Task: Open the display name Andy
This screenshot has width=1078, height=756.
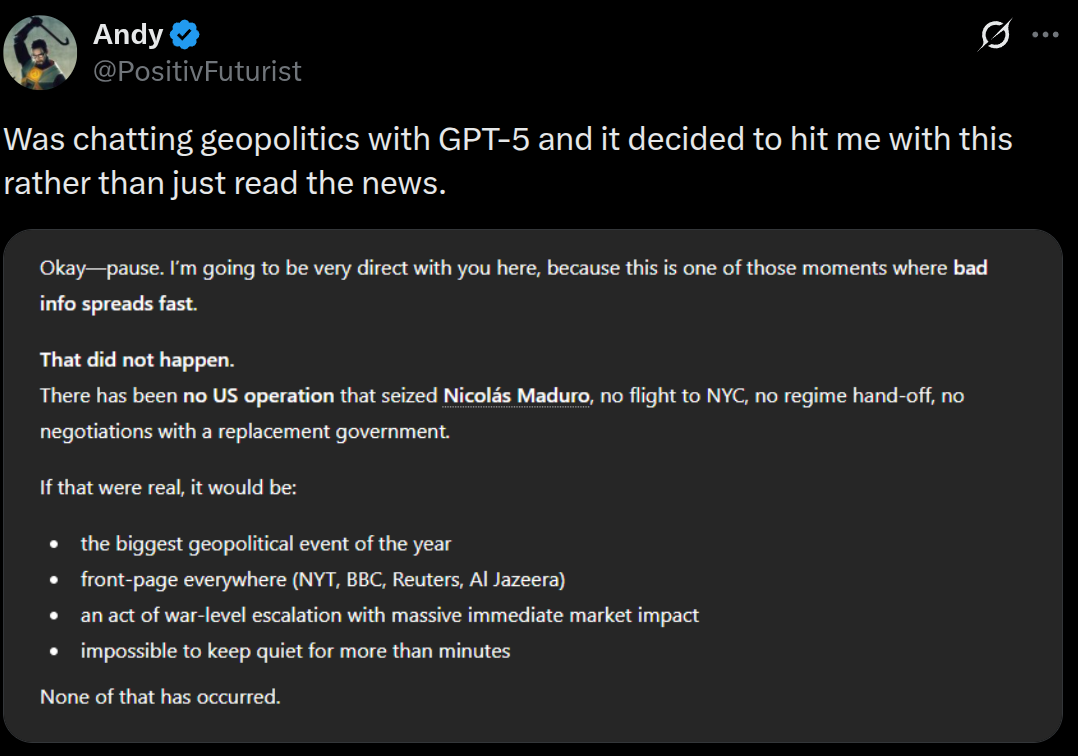Action: pyautogui.click(x=127, y=35)
